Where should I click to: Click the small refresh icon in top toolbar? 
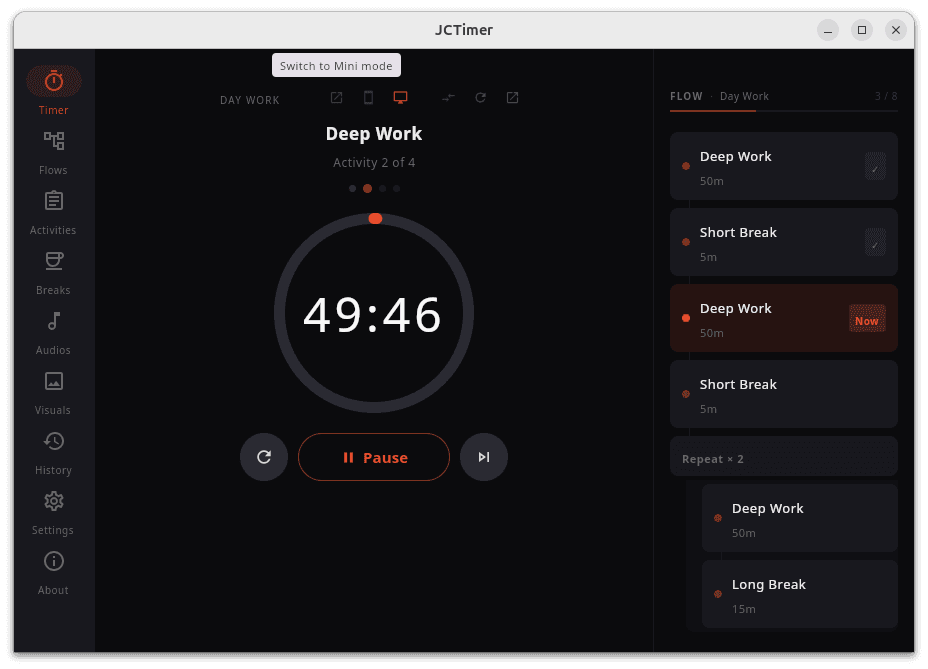tap(481, 98)
